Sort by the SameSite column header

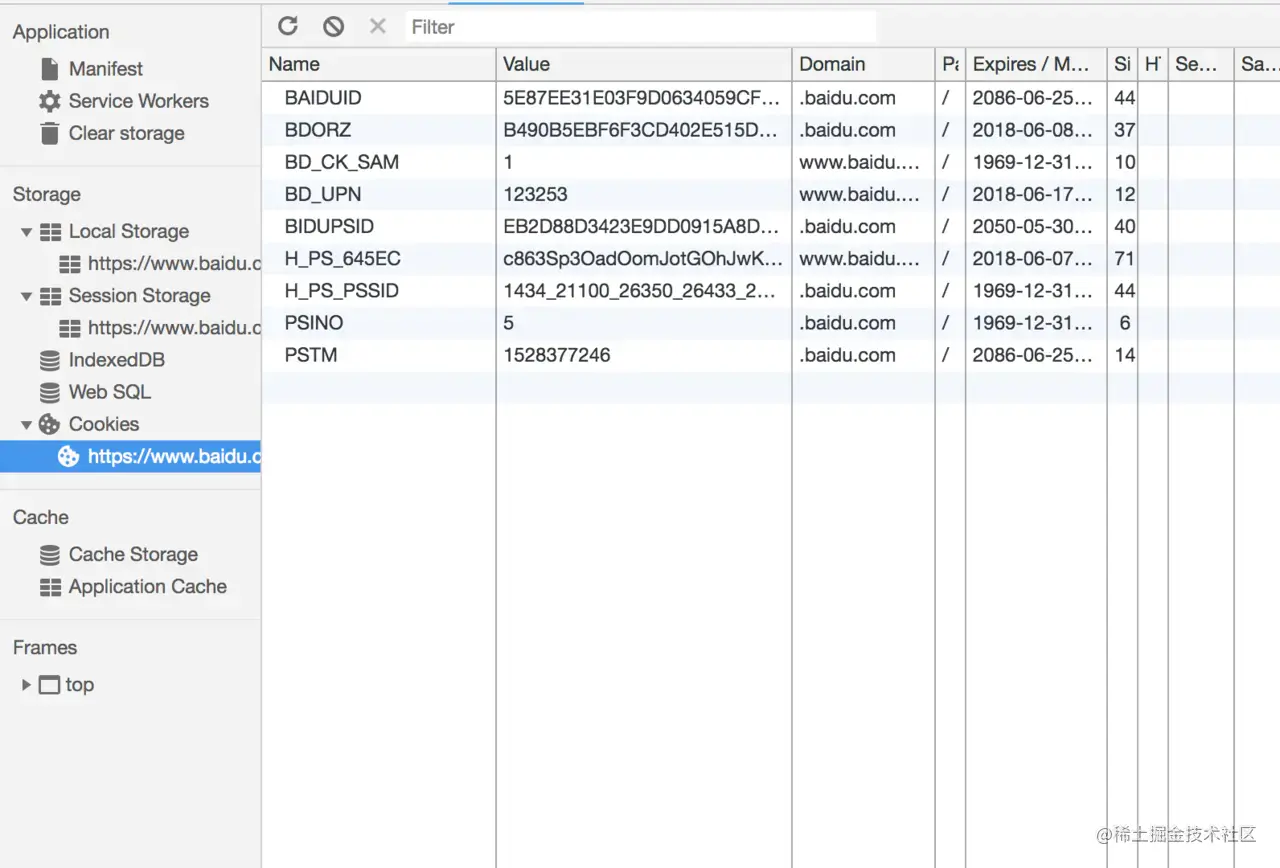coord(1257,64)
